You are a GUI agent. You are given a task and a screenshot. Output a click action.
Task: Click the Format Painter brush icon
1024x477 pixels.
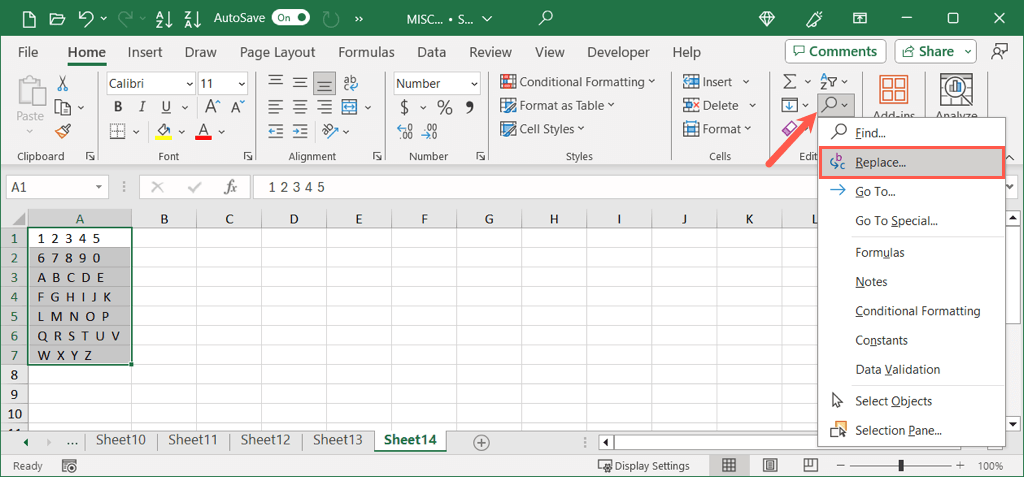(62, 130)
